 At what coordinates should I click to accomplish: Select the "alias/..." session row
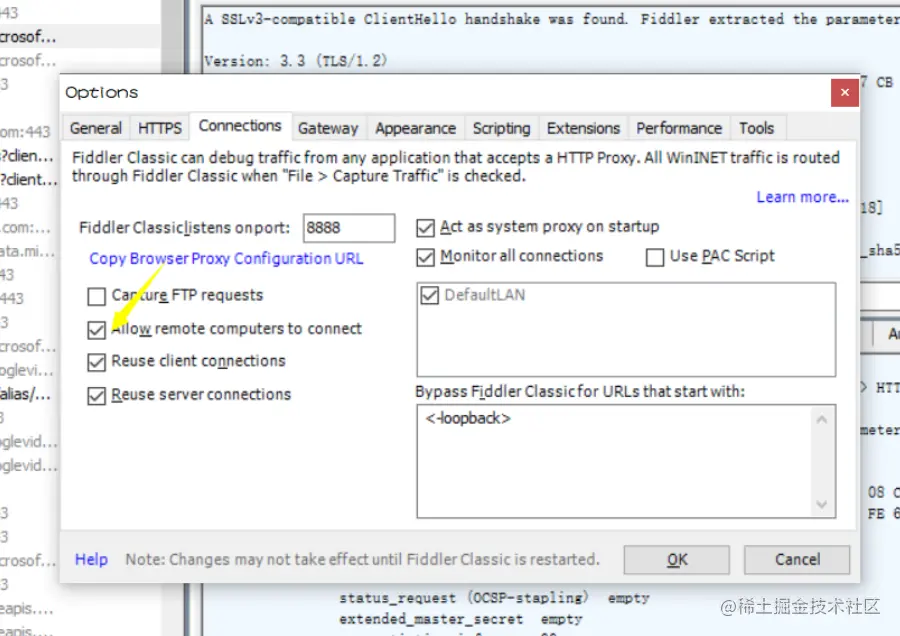tap(26, 394)
